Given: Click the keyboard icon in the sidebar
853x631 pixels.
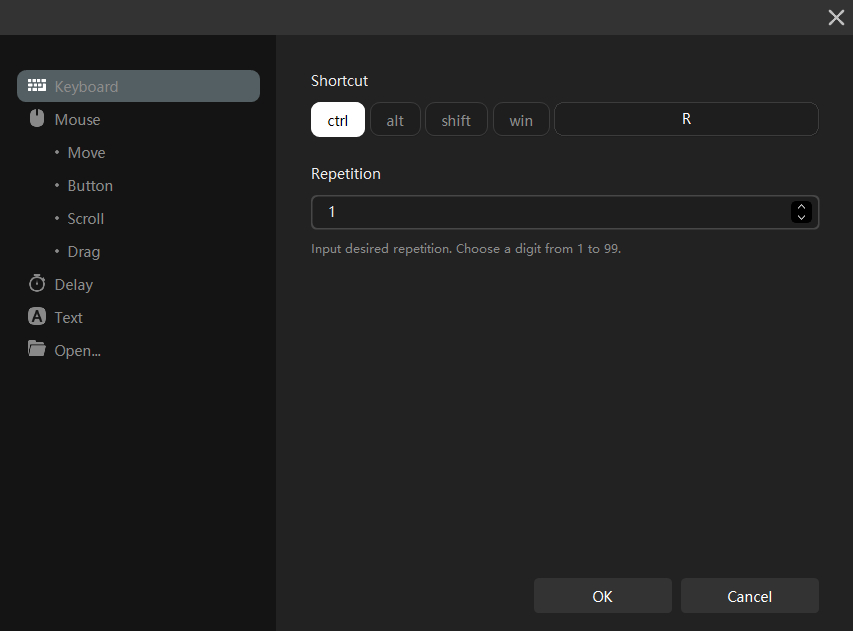Looking at the screenshot, I should point(37,86).
